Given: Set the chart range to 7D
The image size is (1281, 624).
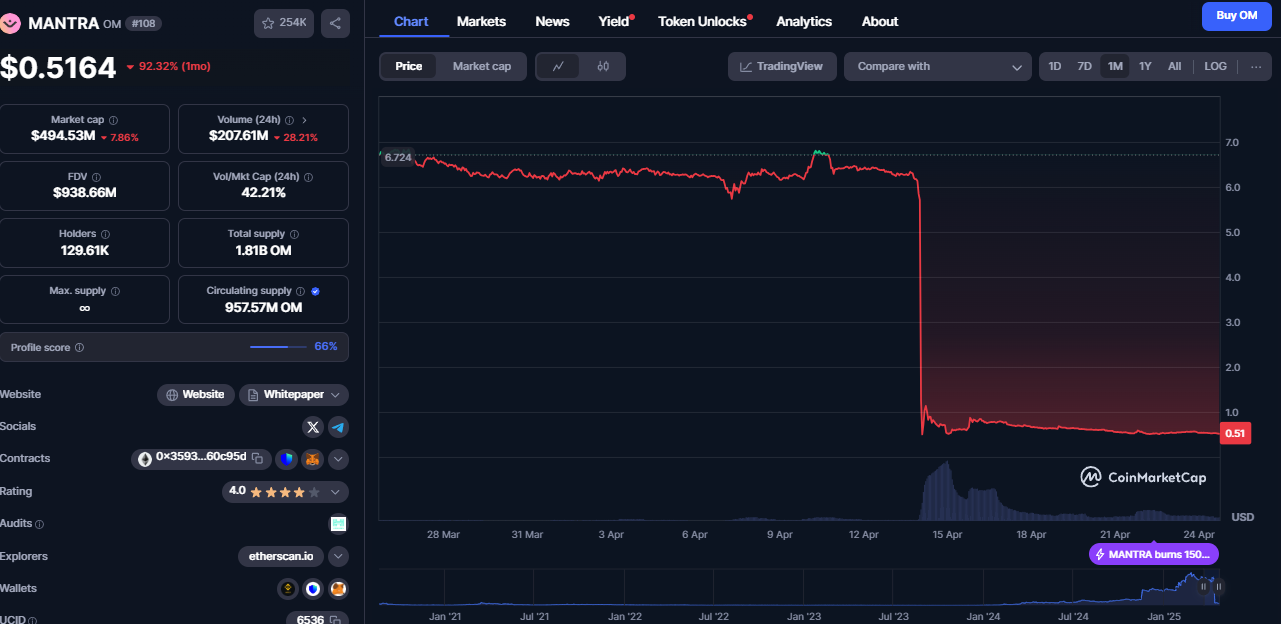Looking at the screenshot, I should (1084, 66).
